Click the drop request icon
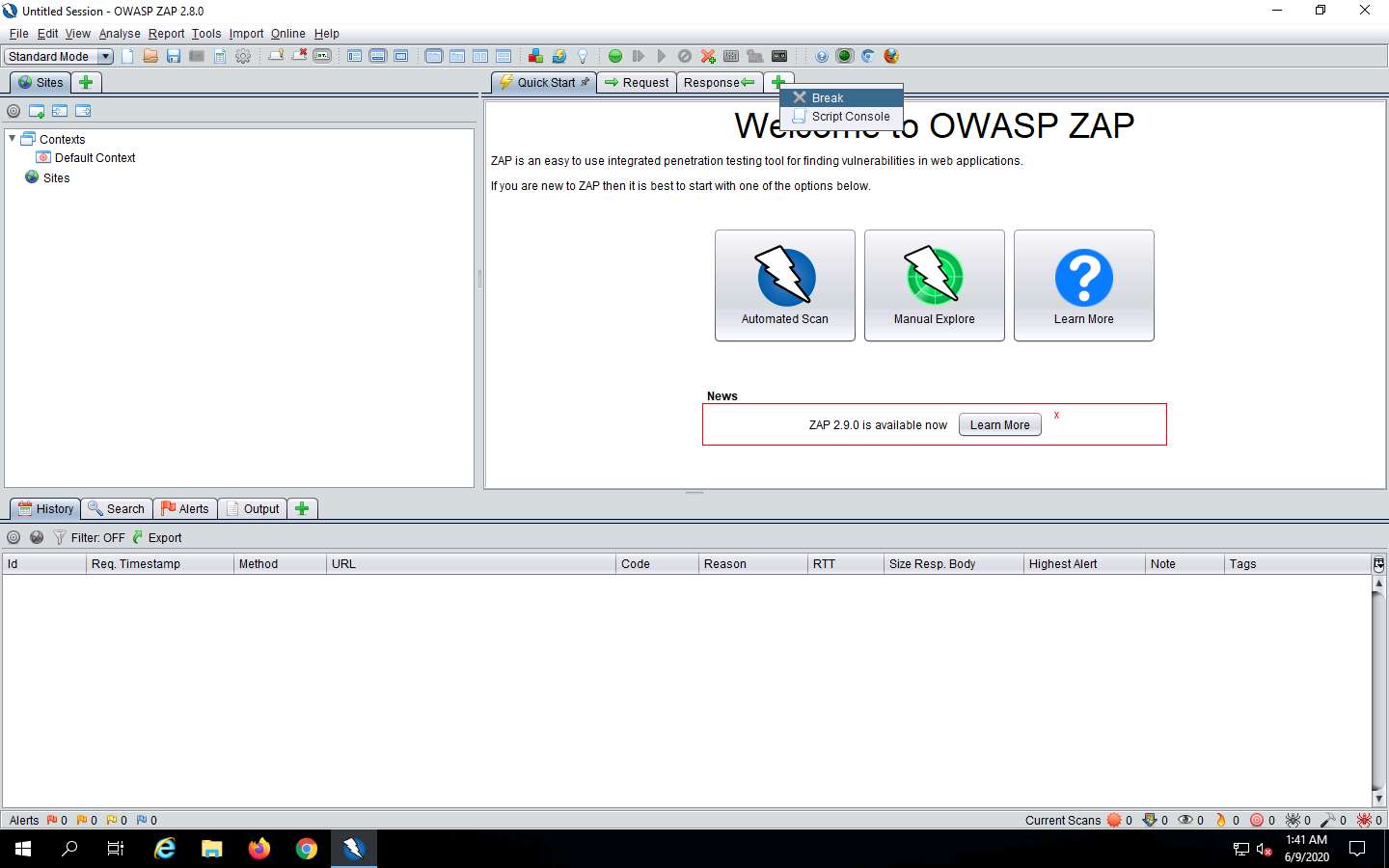Screen dimensions: 1389x868 tap(685, 56)
